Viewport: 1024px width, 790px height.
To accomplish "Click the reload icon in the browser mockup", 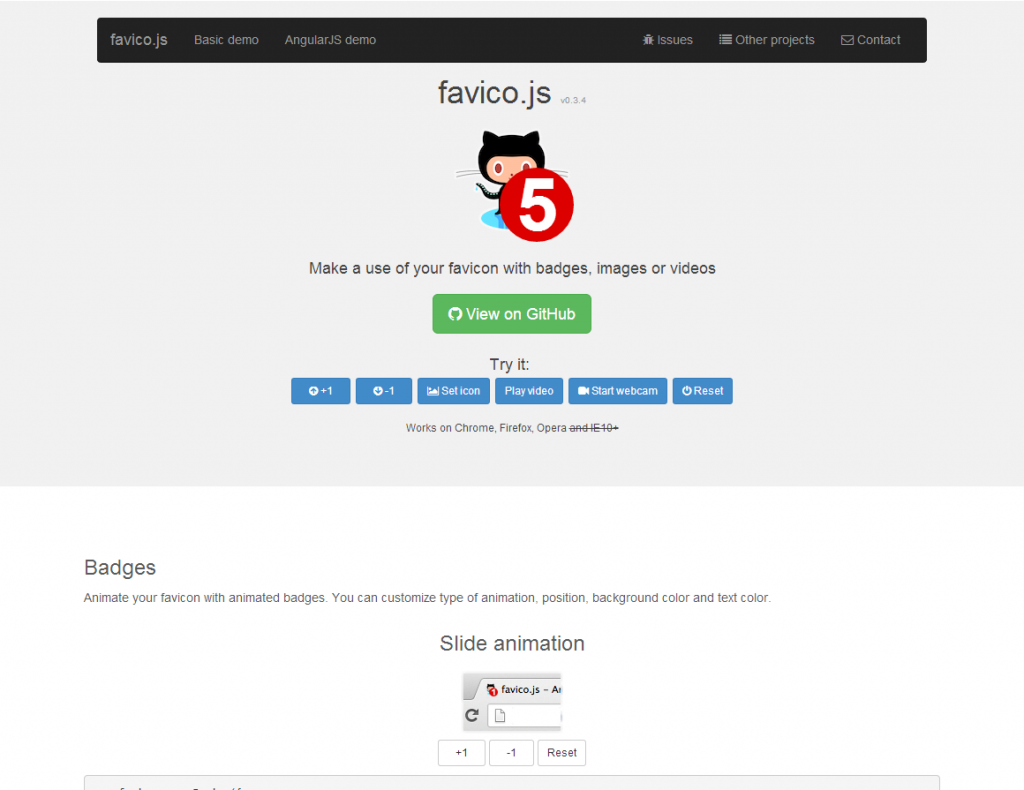I will point(473,715).
